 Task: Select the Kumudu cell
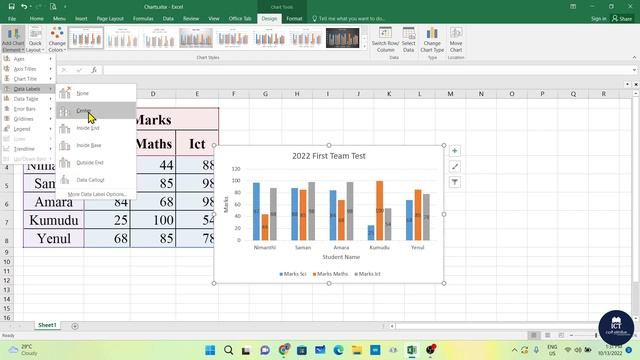(53, 220)
